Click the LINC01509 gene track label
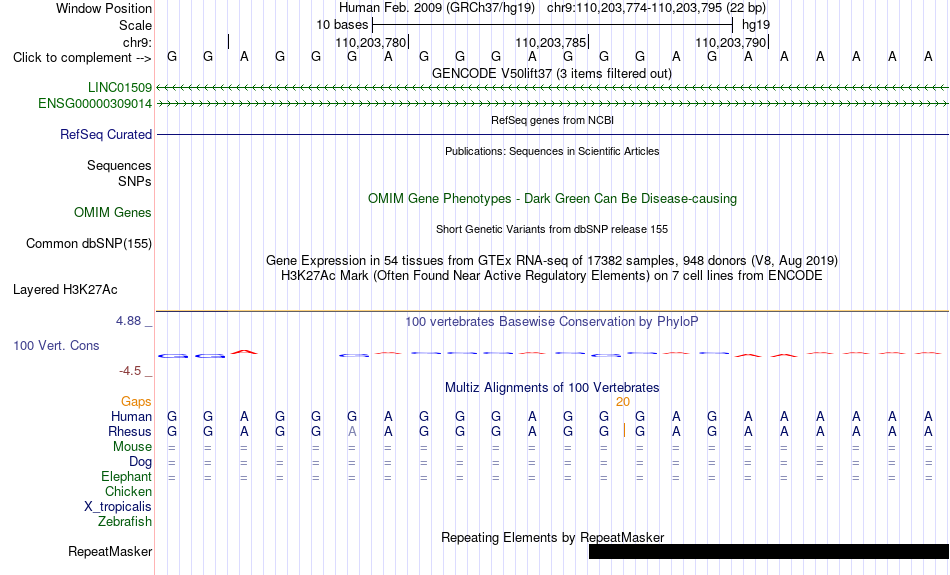950x575 pixels. 119,88
